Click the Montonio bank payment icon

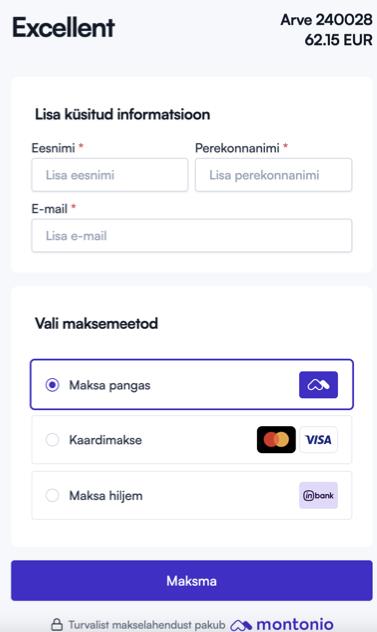[x=318, y=385]
